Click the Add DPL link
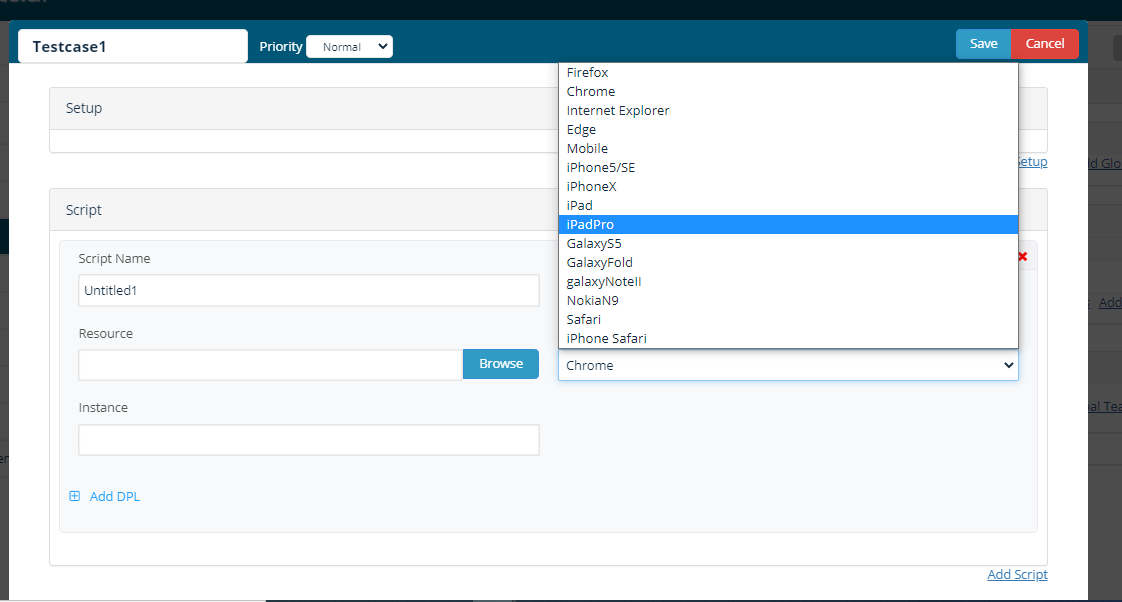 tap(114, 496)
